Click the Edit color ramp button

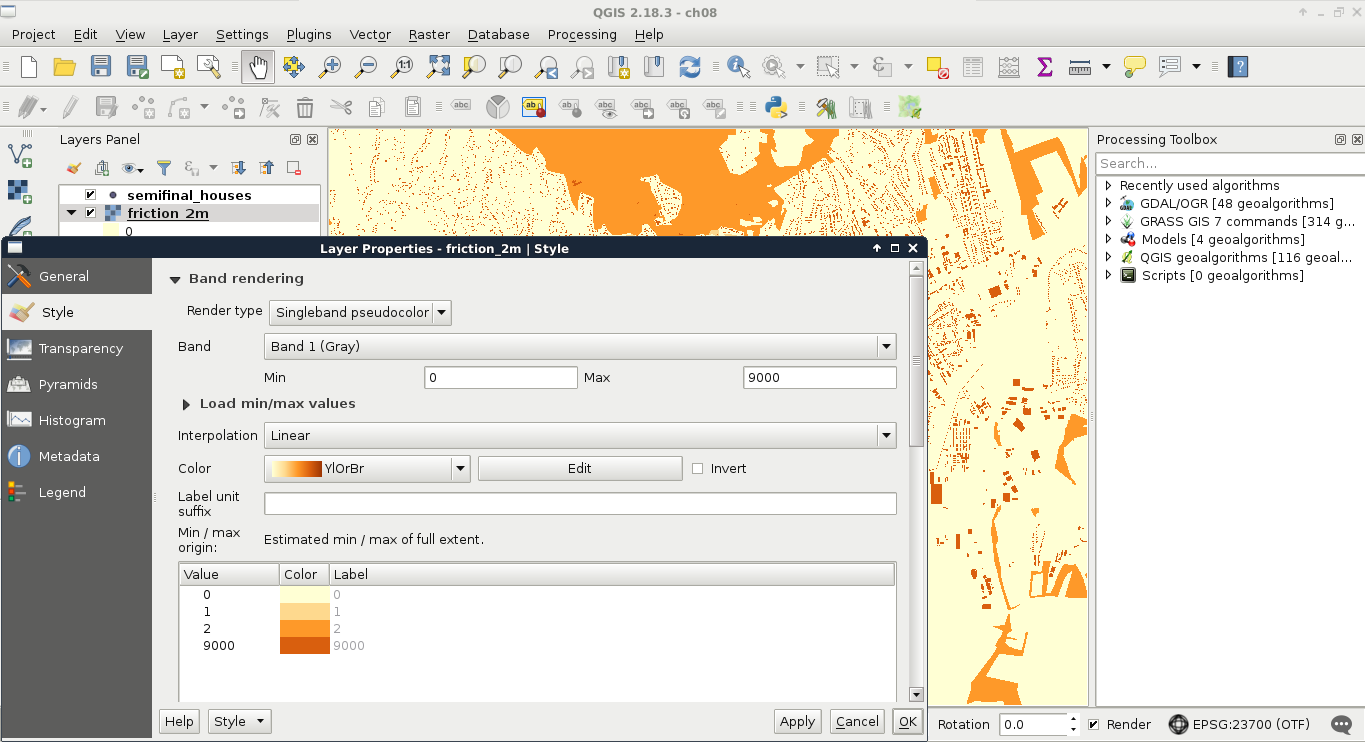coord(579,468)
